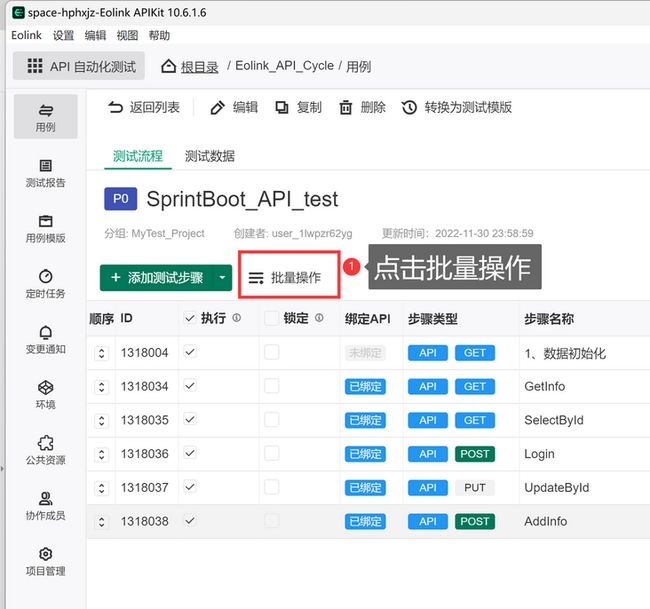Open Eolink_API_Cycle breadcrumb
650x609 pixels.
pos(284,66)
